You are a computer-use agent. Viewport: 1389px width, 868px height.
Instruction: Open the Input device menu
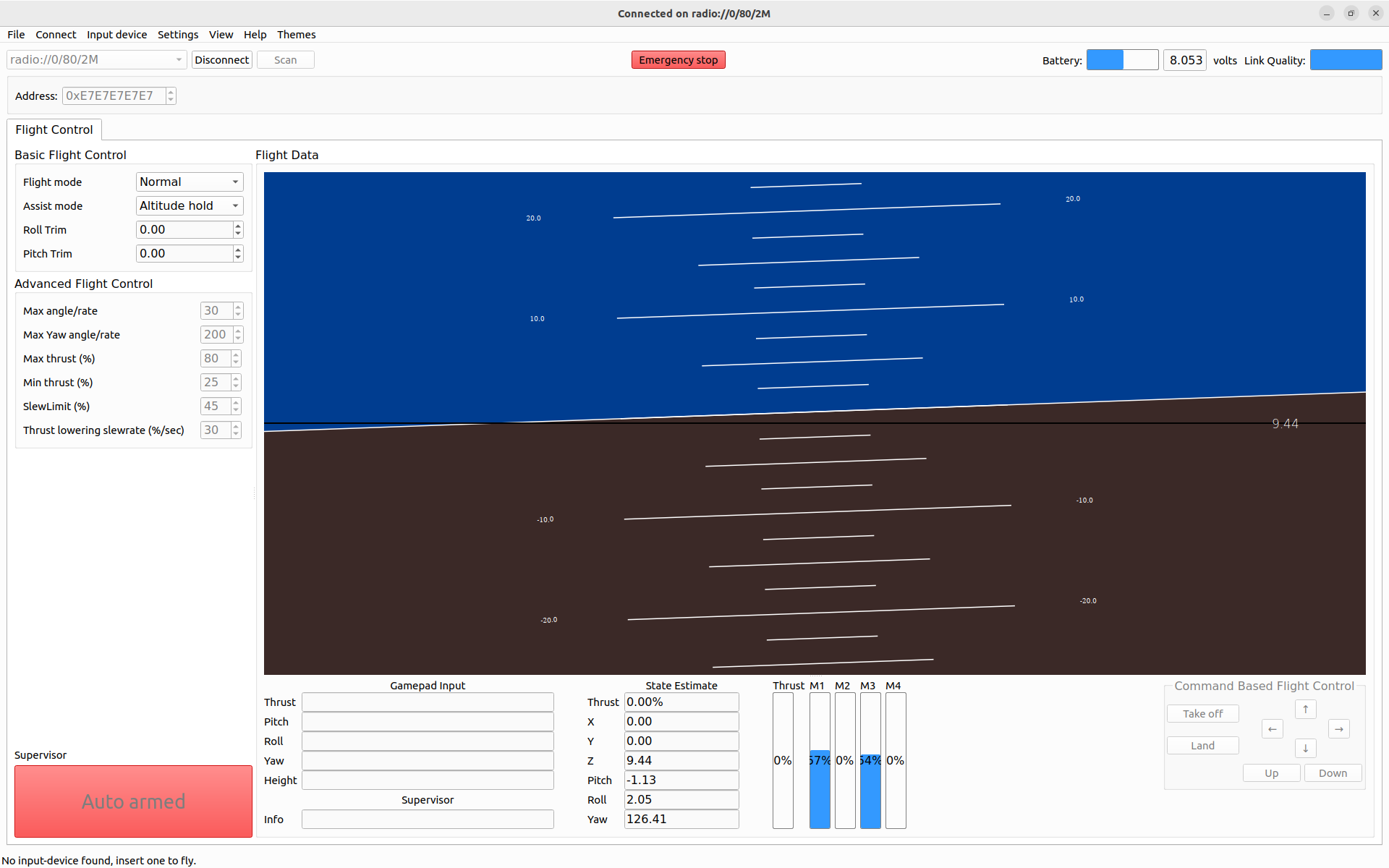tap(116, 35)
